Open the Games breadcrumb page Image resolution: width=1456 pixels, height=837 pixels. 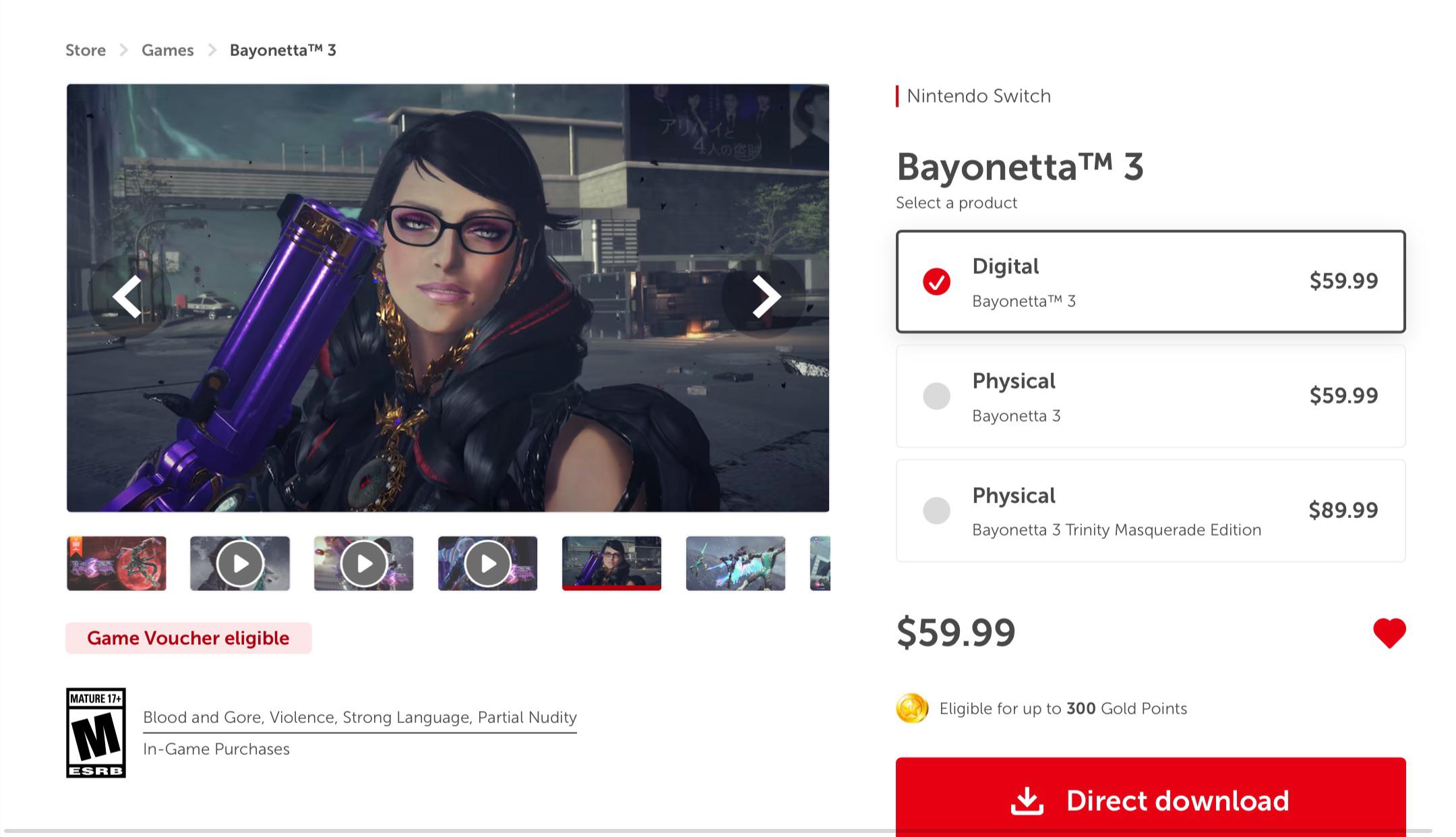(x=166, y=50)
